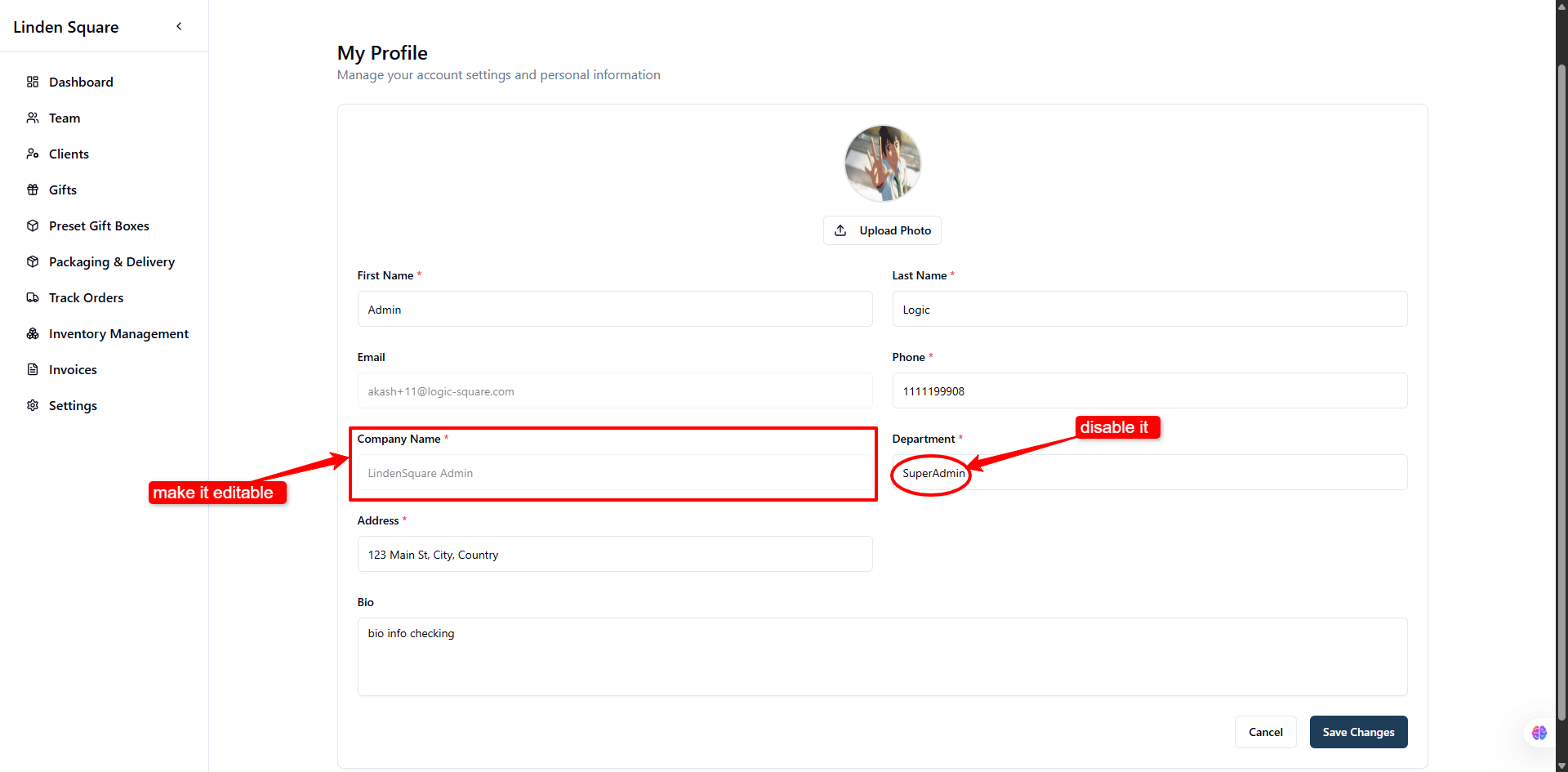Cancel the profile edits

(x=1266, y=732)
